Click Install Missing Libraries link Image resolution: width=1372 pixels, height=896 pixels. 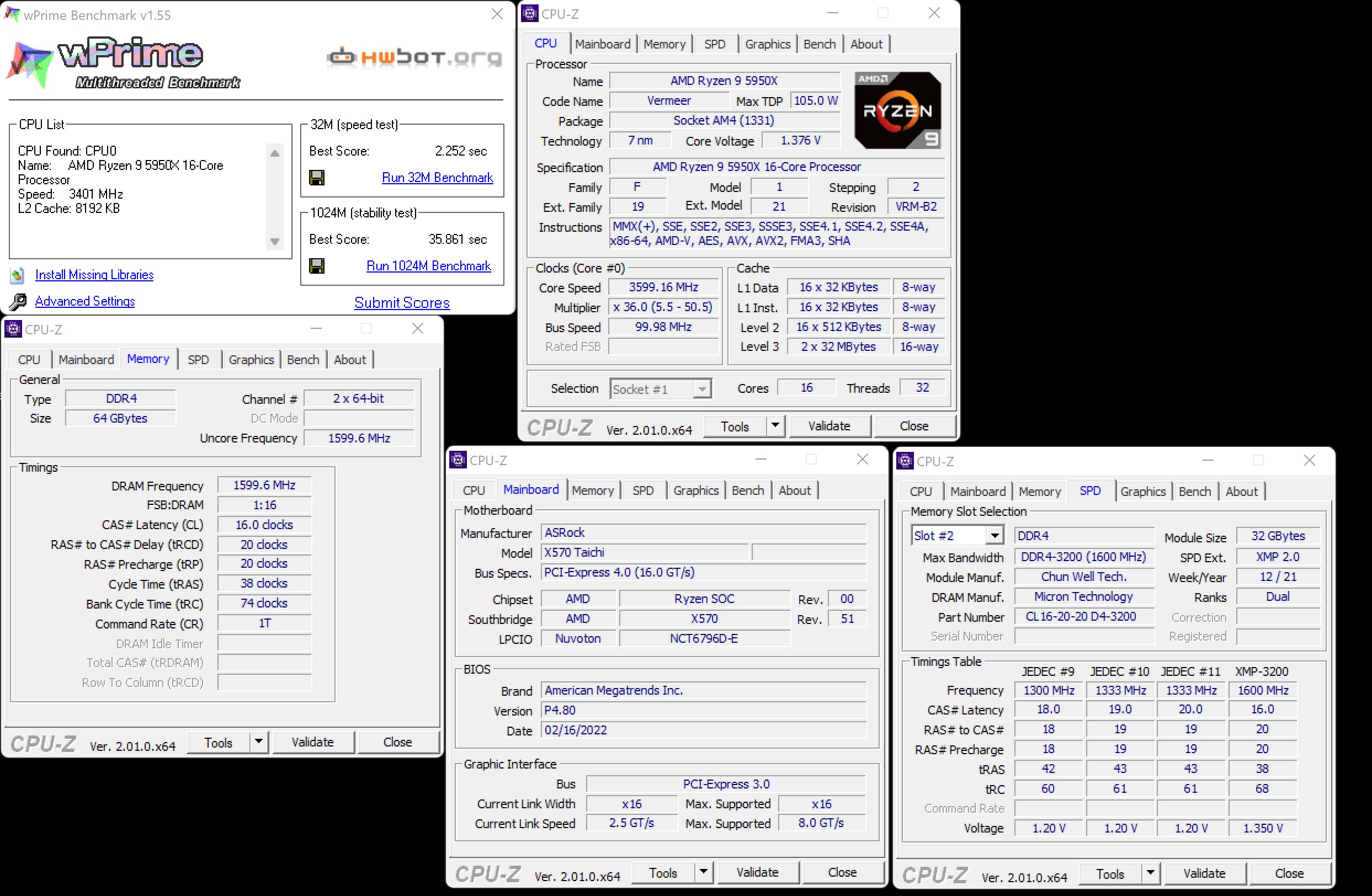tap(94, 275)
